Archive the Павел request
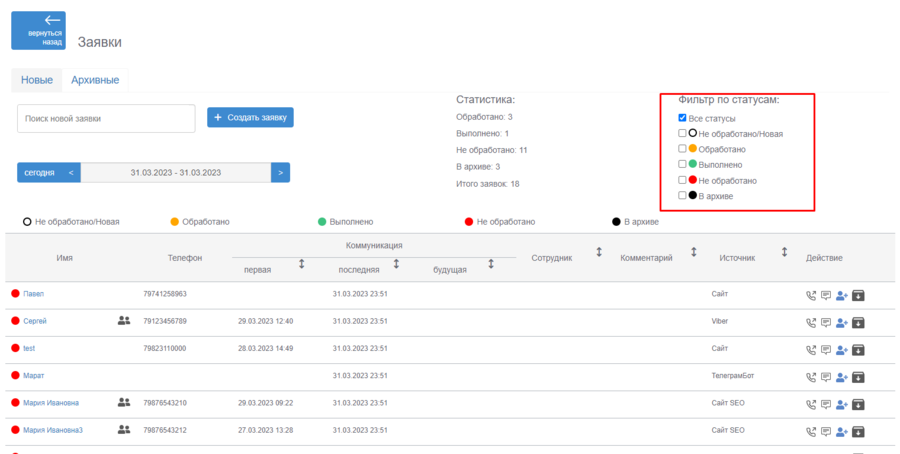The height and width of the screenshot is (454, 900). point(858,296)
